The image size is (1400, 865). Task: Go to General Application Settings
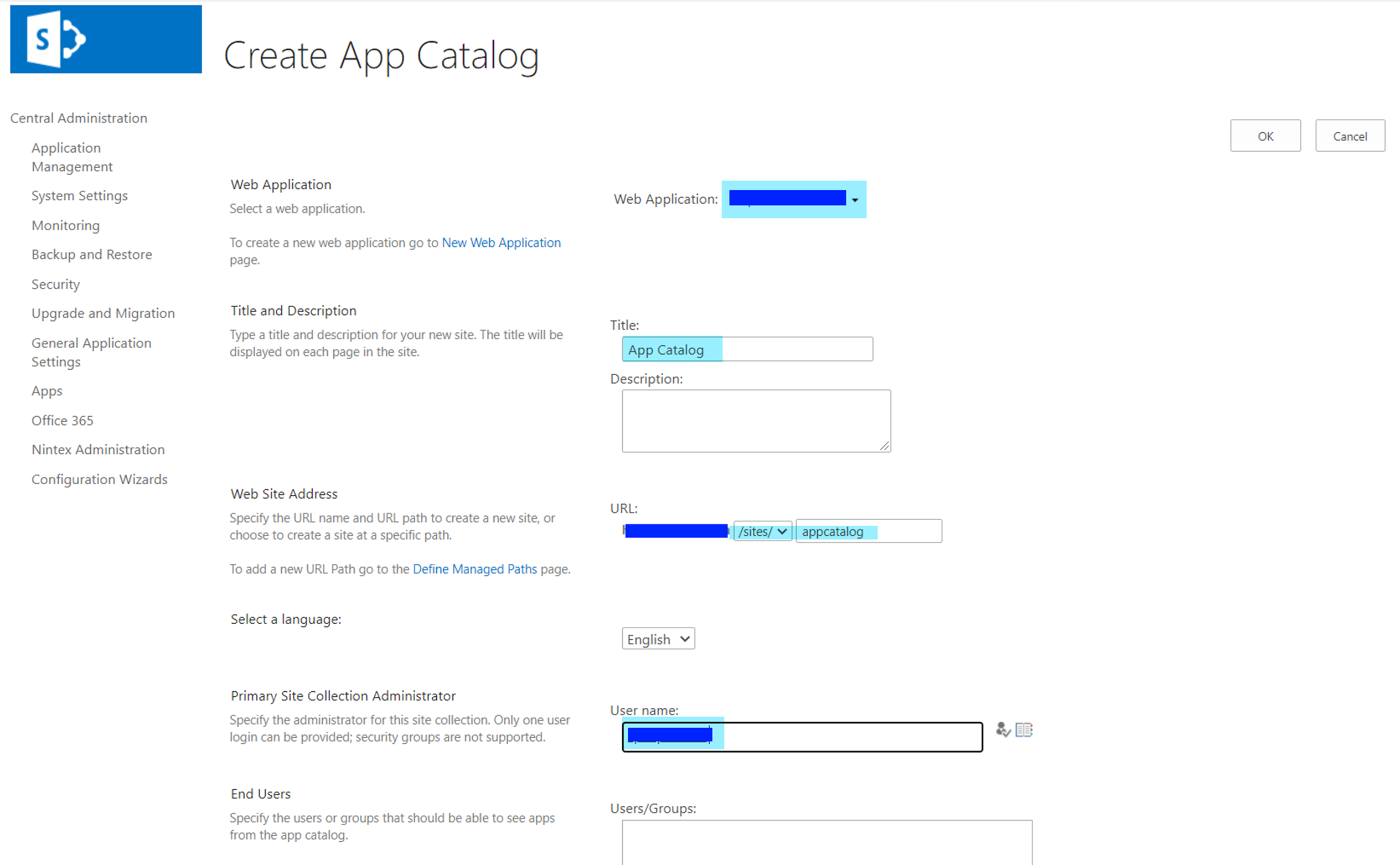click(91, 353)
